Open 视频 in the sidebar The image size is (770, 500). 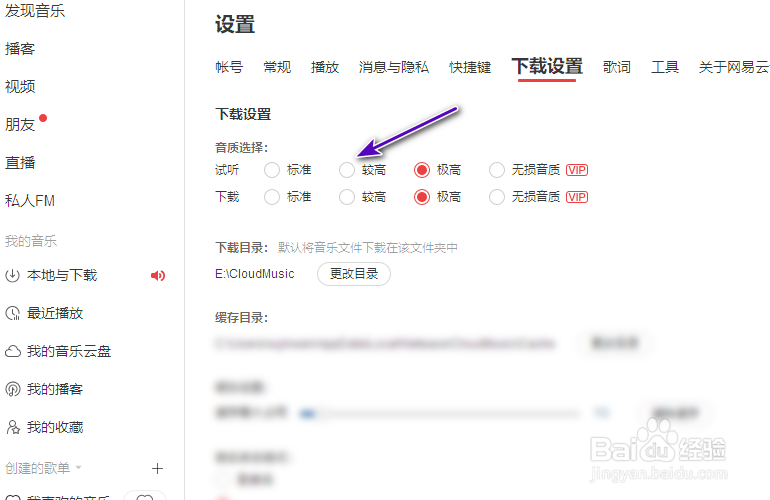pos(20,86)
